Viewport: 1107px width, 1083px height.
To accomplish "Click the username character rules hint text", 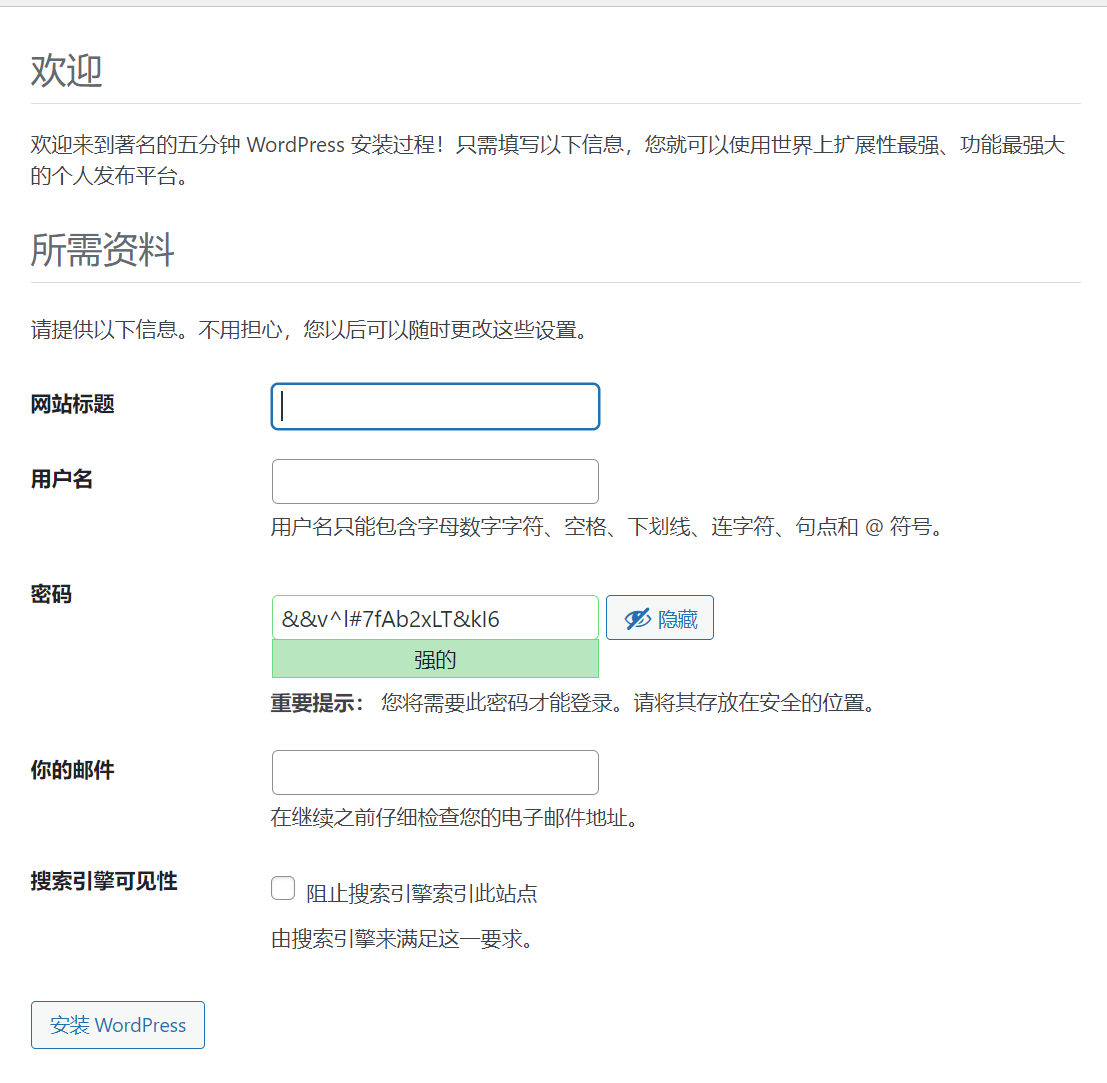I will (607, 527).
